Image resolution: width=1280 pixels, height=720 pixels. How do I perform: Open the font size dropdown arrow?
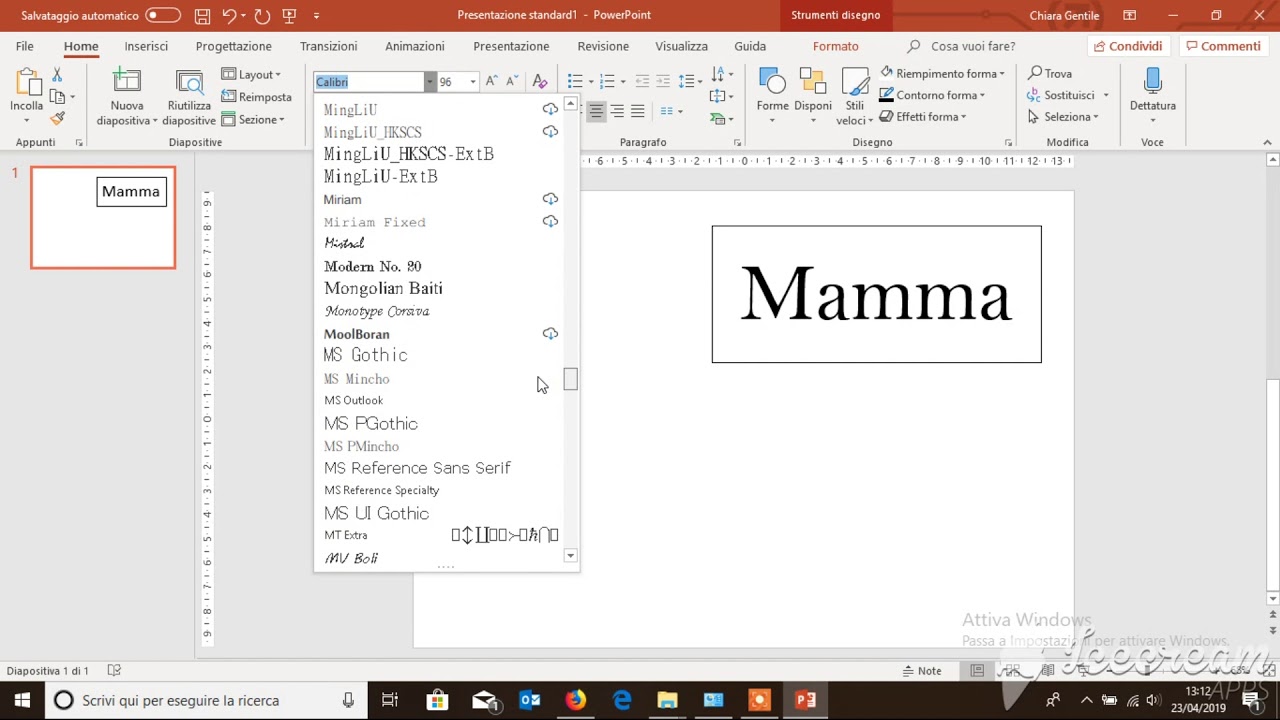(473, 82)
